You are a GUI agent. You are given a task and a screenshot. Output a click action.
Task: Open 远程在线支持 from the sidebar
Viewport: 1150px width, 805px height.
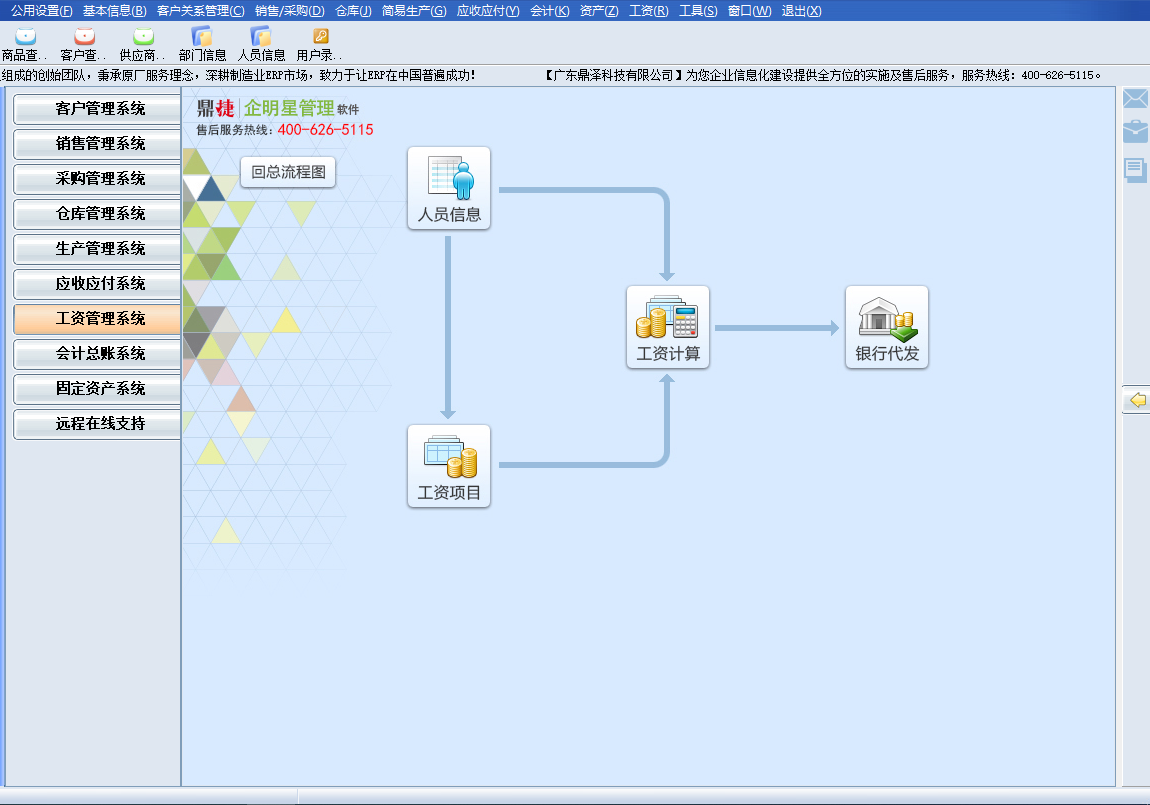[99, 424]
